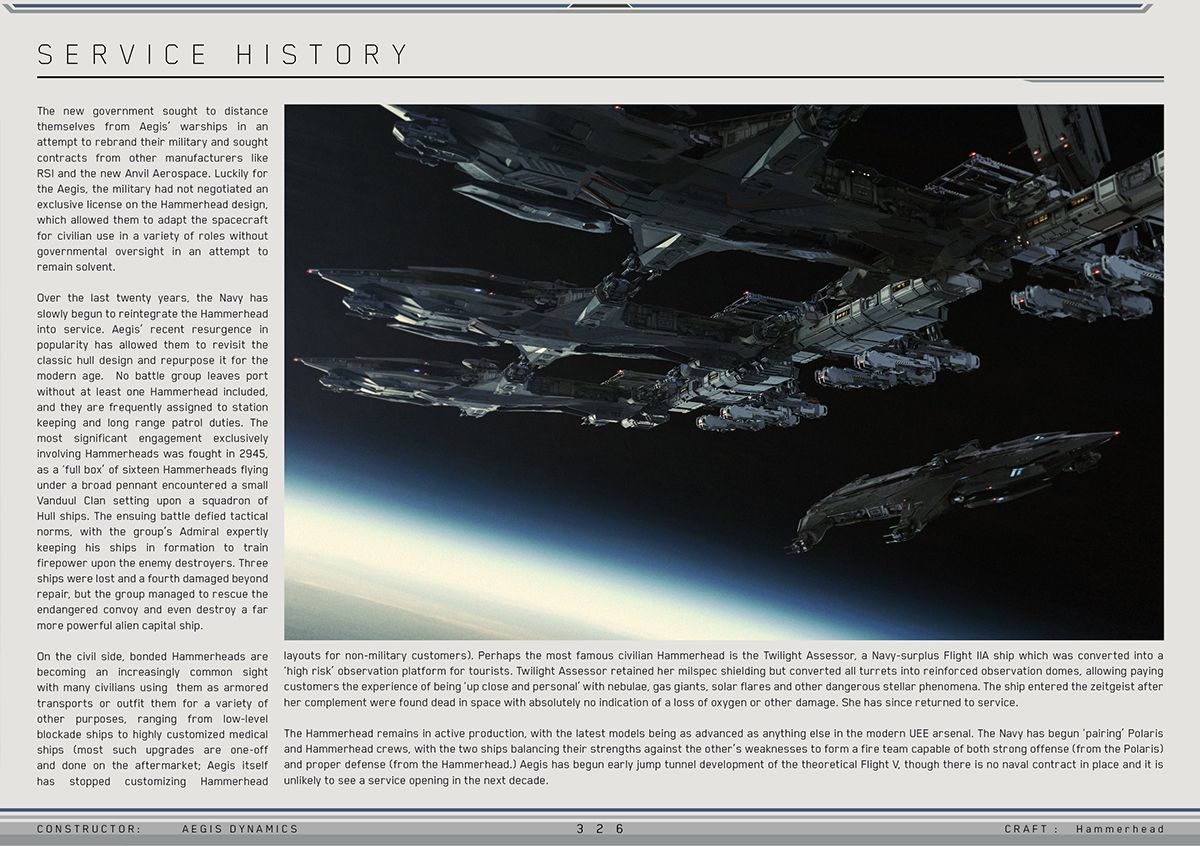Click the paragraph starting 'The Hammerhead remains in active production'
This screenshot has width=1200, height=846.
pos(724,756)
